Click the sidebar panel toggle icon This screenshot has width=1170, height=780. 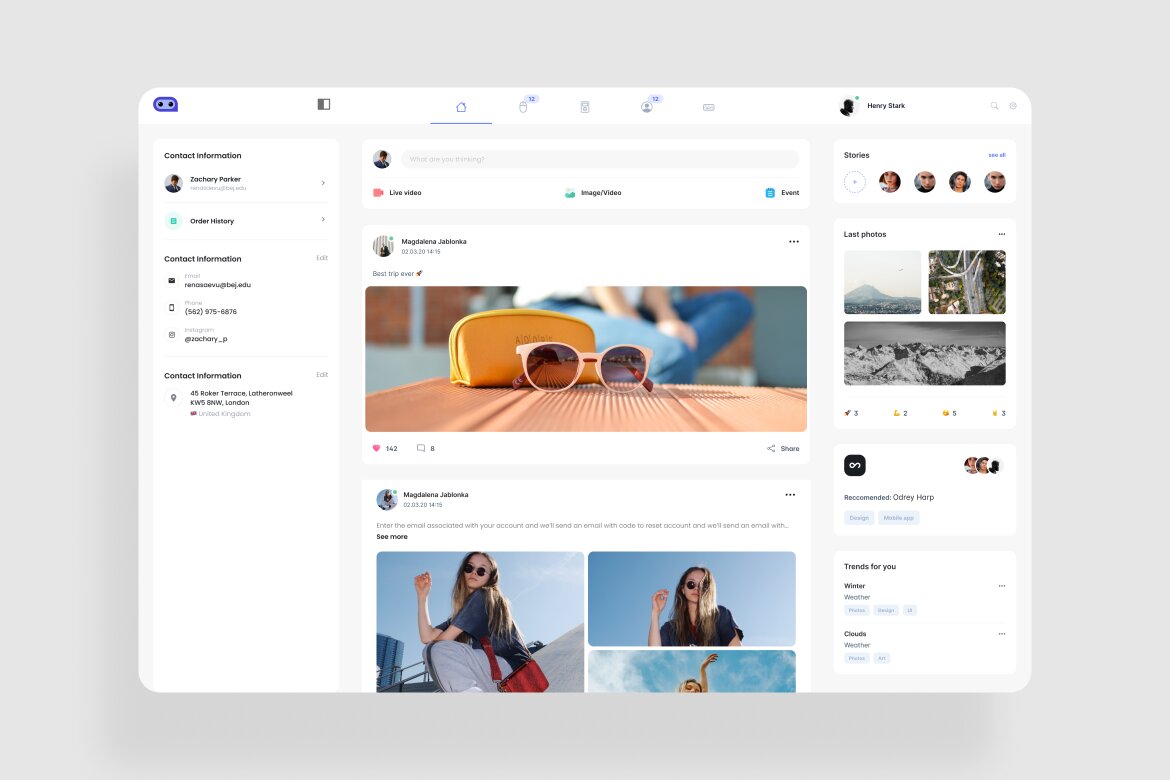click(323, 104)
